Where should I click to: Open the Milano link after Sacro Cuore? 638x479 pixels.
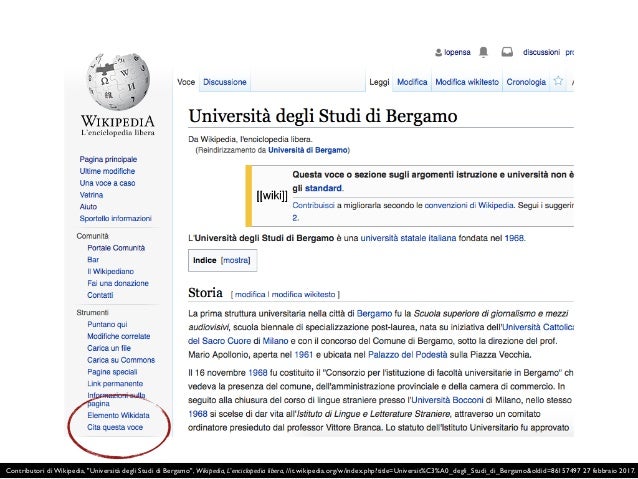[x=275, y=341]
